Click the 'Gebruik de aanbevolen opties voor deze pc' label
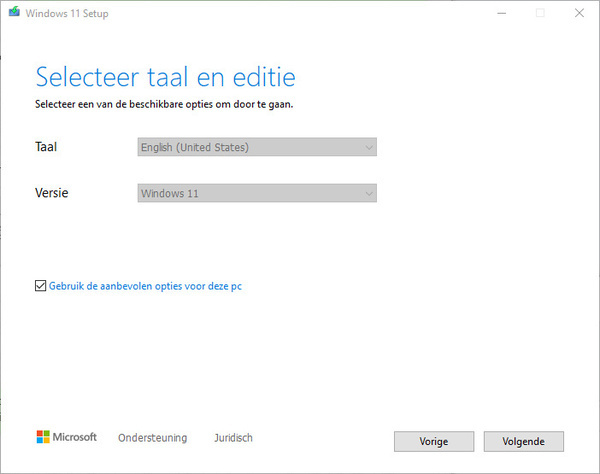 145,286
